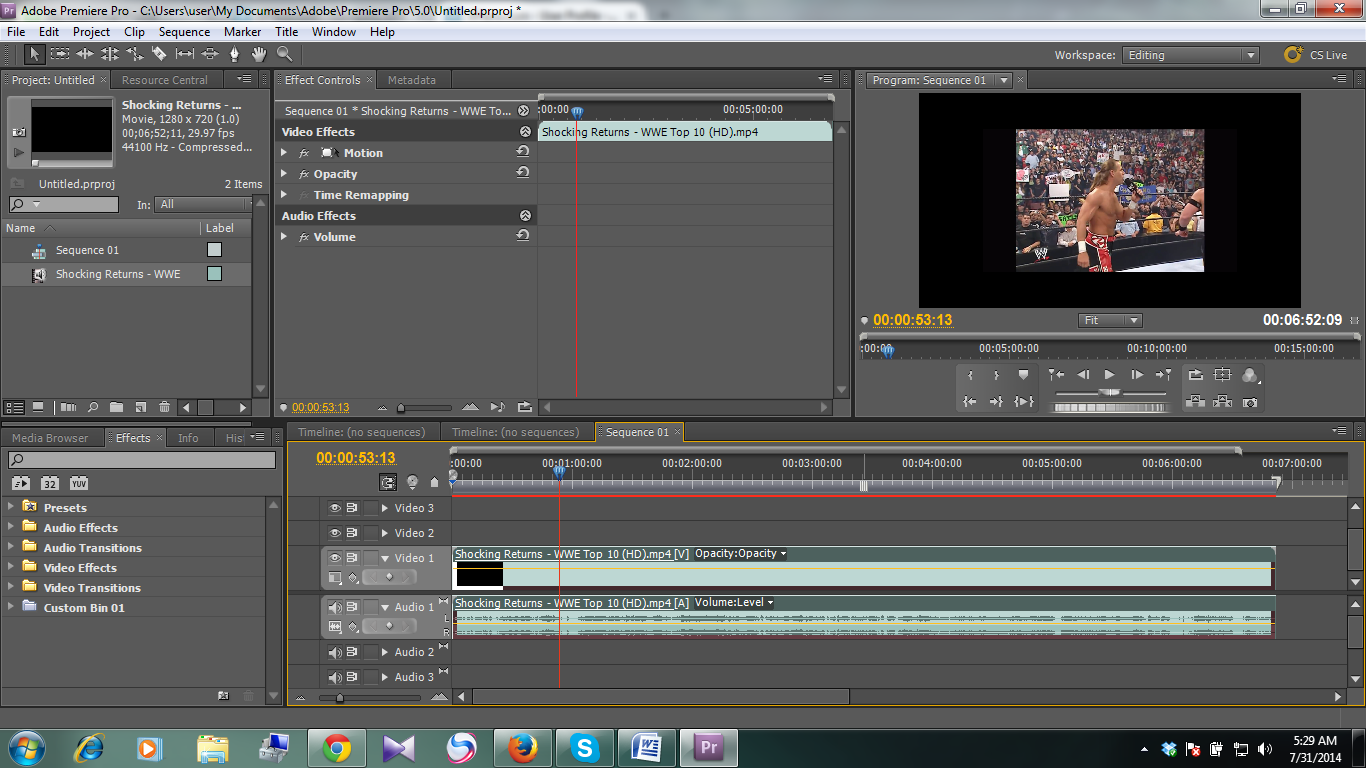Mute Audio 2 track output speaker
Image resolution: width=1366 pixels, height=768 pixels.
point(335,652)
